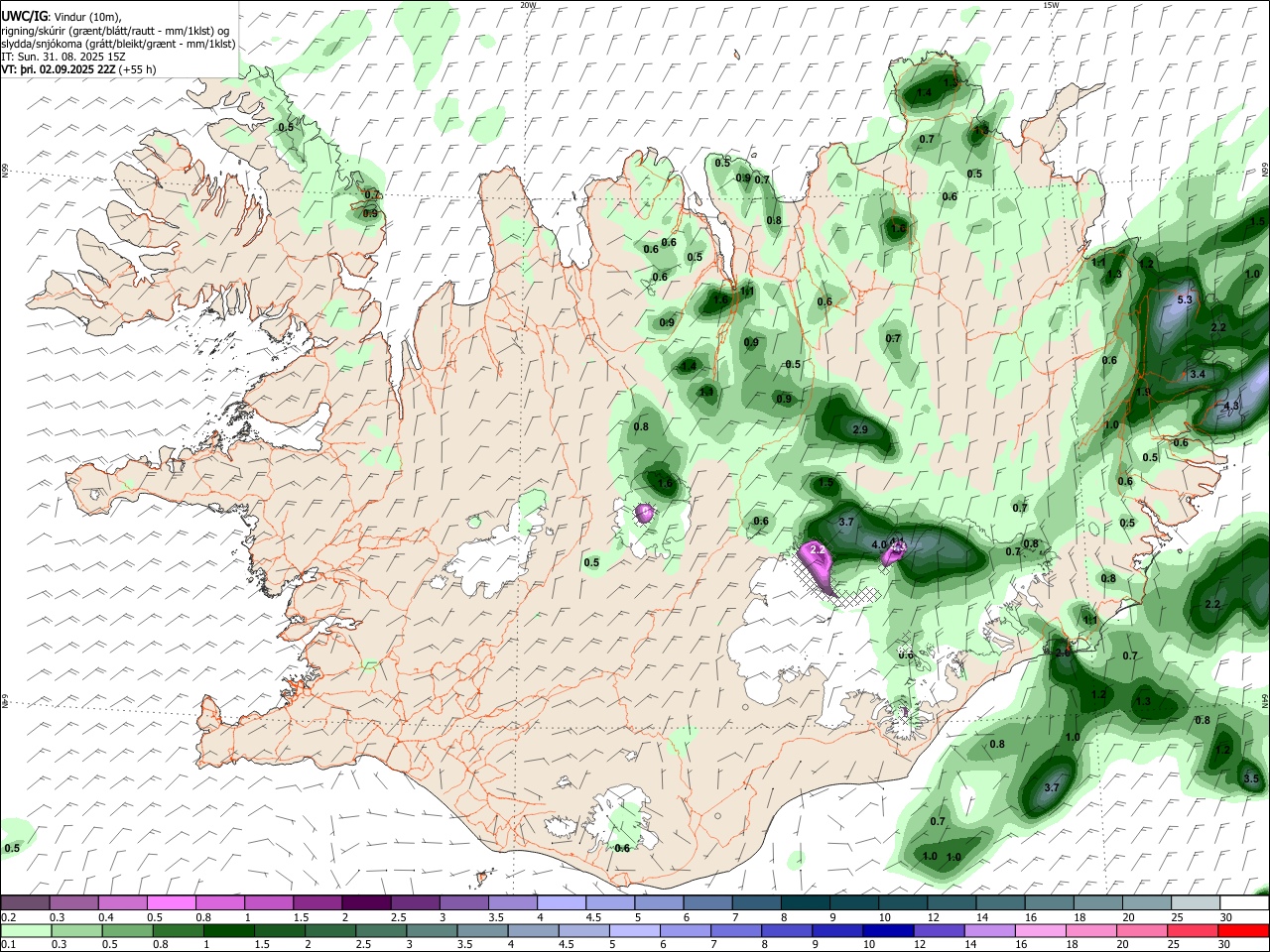The height and width of the screenshot is (952, 1270).
Task: Click the 15W longitude label
Action: coord(1050,5)
